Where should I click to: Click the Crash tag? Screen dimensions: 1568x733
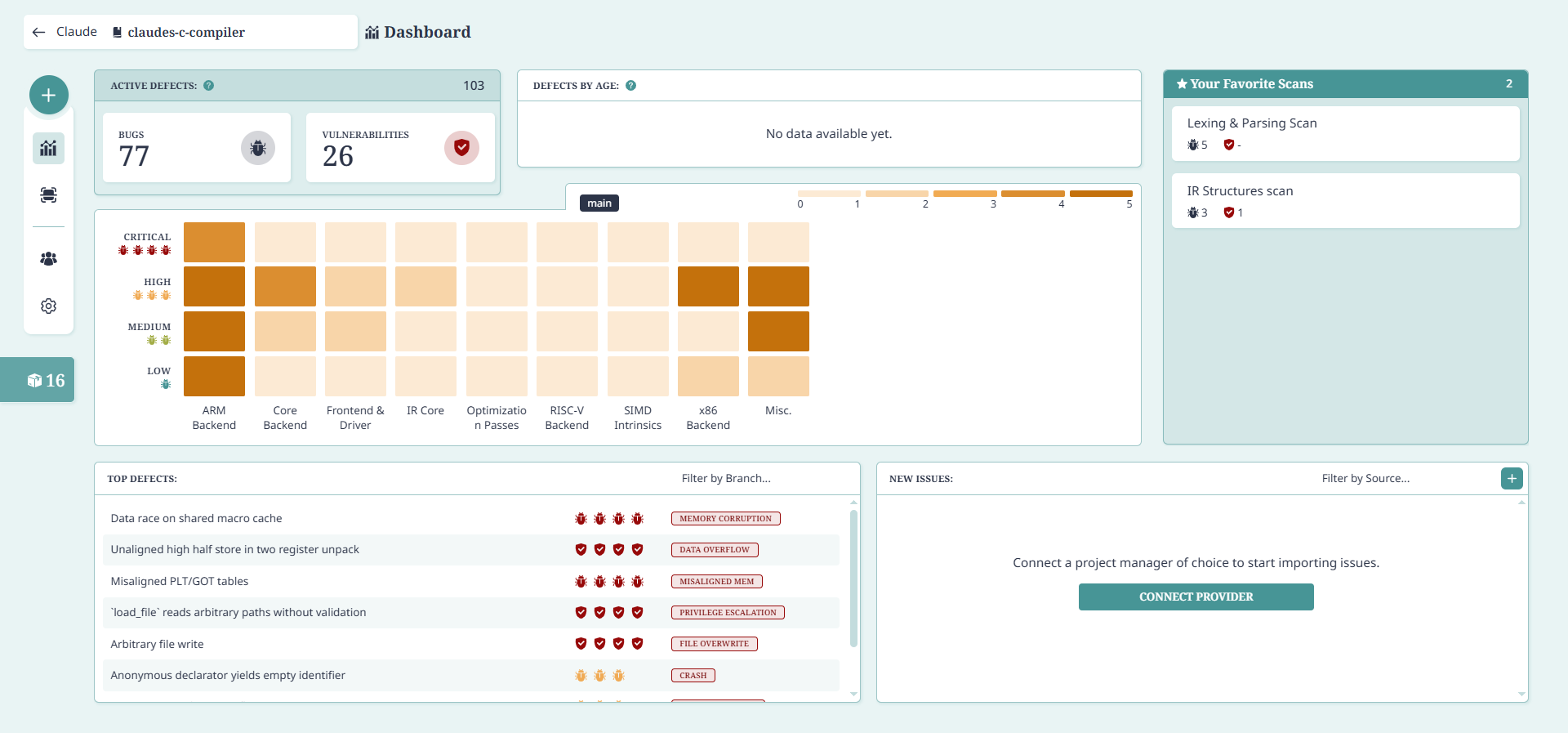coord(693,676)
